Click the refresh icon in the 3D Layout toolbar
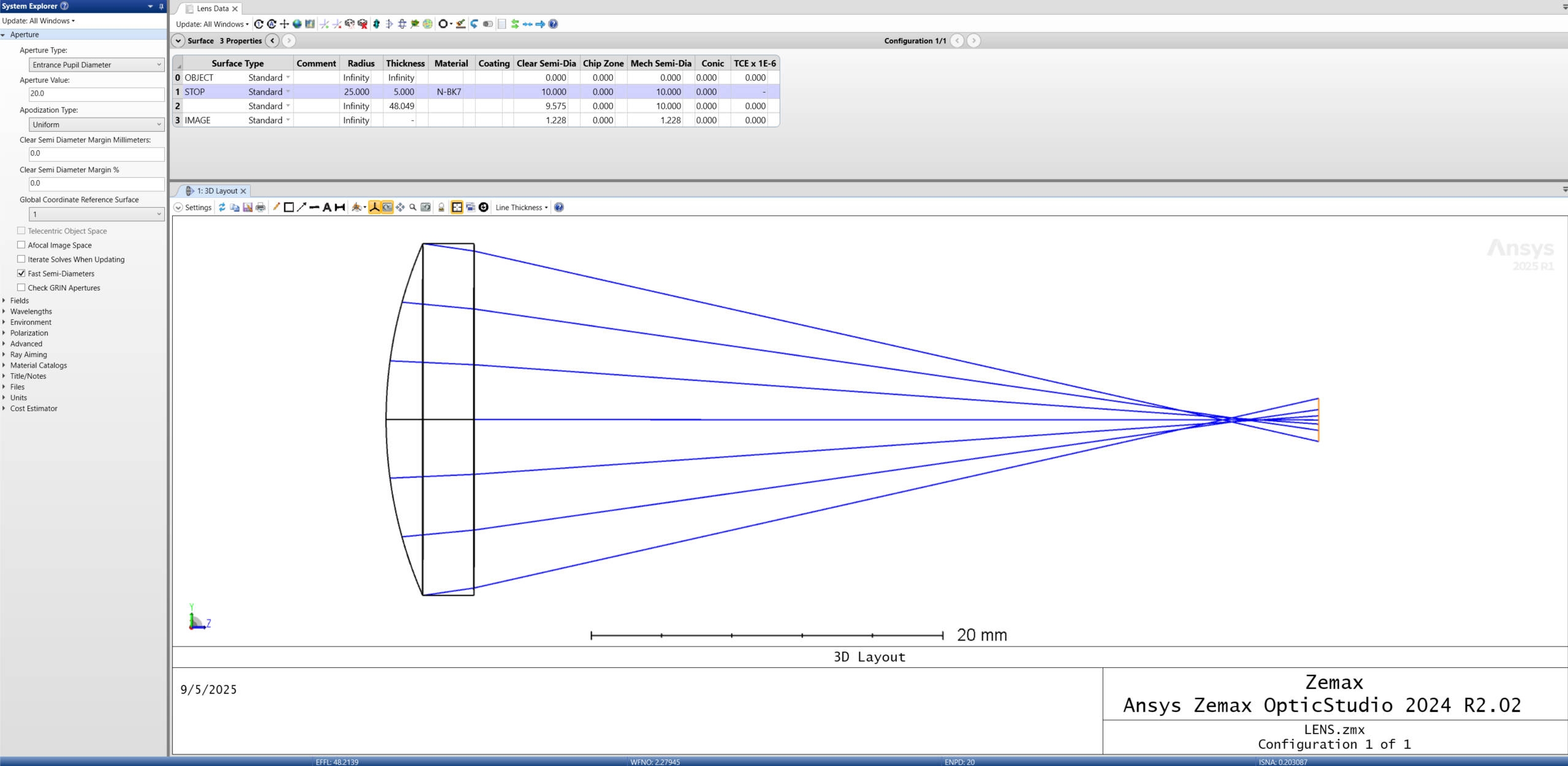 pos(222,208)
